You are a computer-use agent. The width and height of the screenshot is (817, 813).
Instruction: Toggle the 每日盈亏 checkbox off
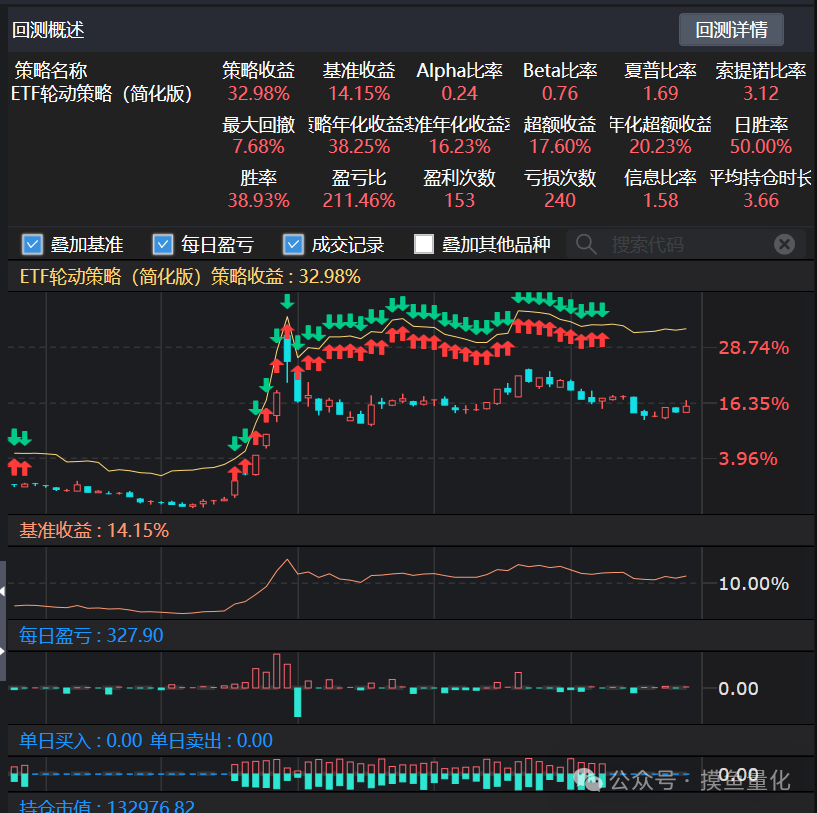(163, 244)
